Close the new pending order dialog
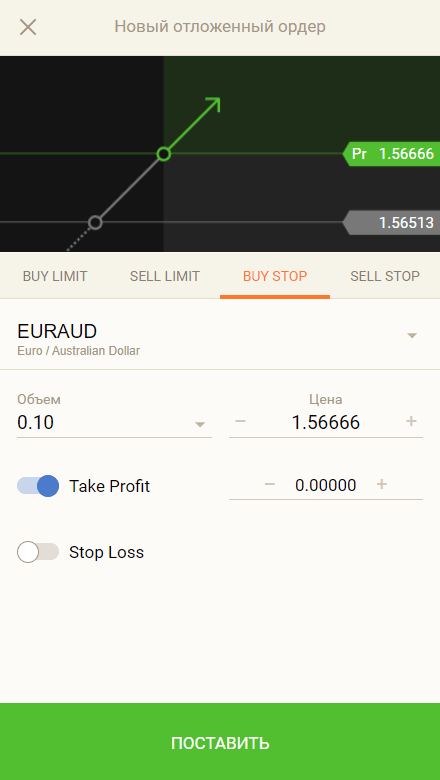The width and height of the screenshot is (440, 780). point(28,27)
